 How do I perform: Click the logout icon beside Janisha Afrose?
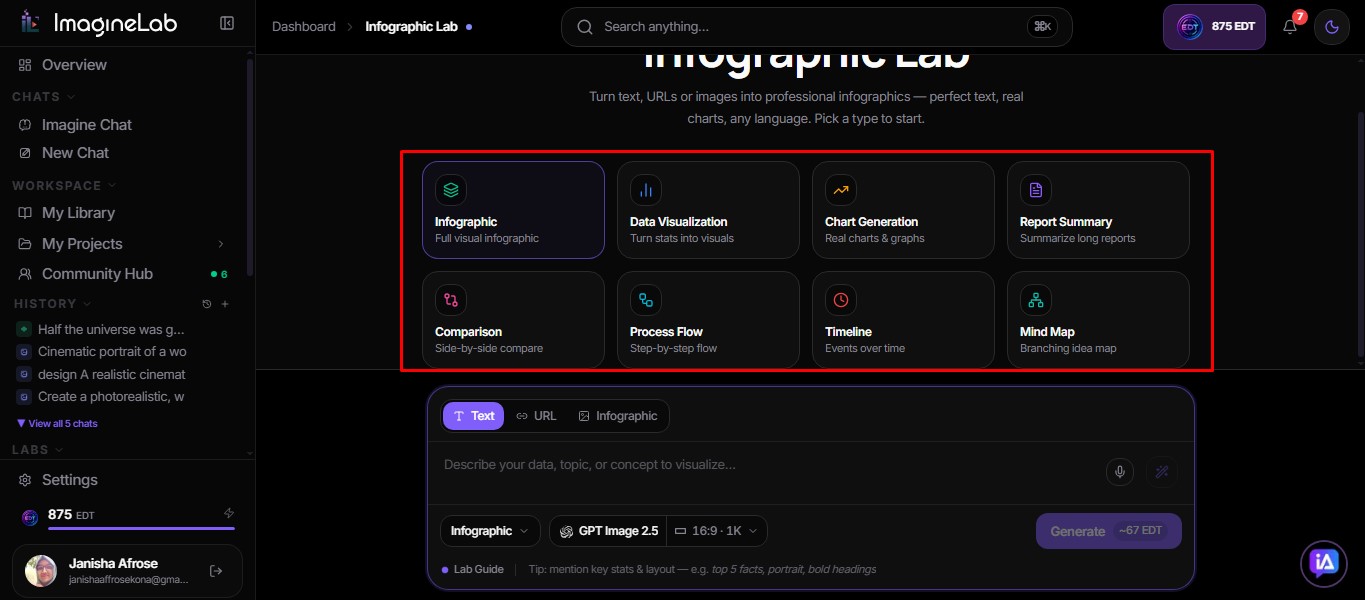pos(215,571)
